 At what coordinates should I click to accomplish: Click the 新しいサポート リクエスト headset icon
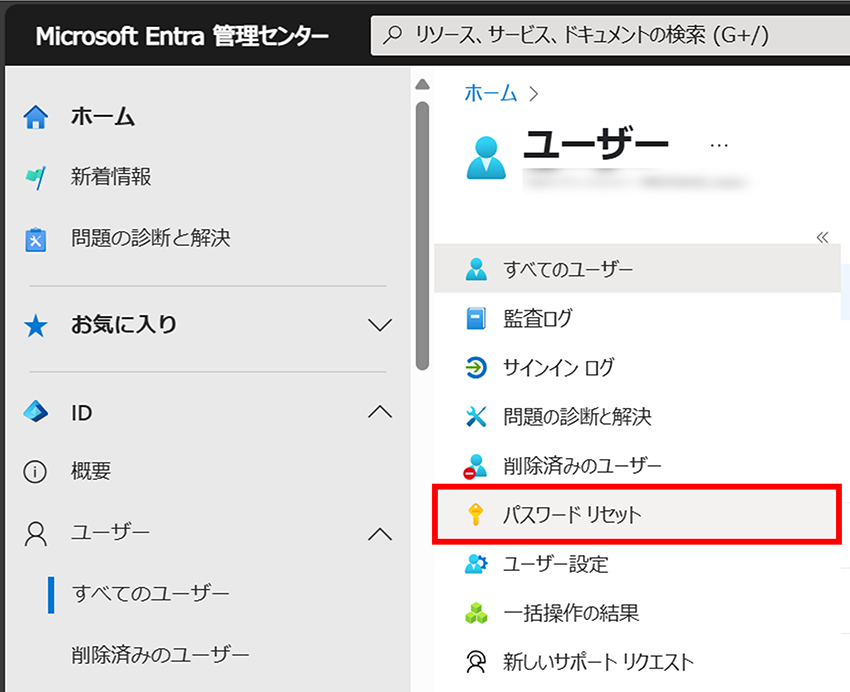[476, 662]
